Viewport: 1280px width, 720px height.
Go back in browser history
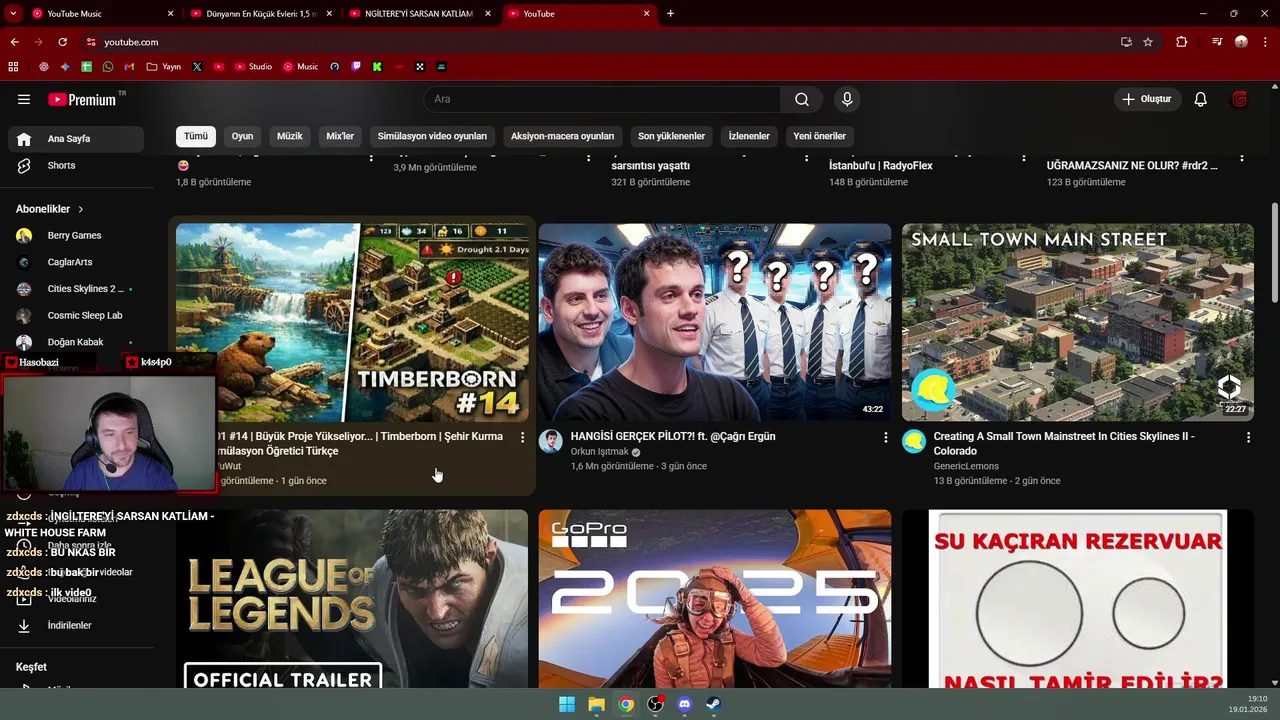(x=14, y=42)
